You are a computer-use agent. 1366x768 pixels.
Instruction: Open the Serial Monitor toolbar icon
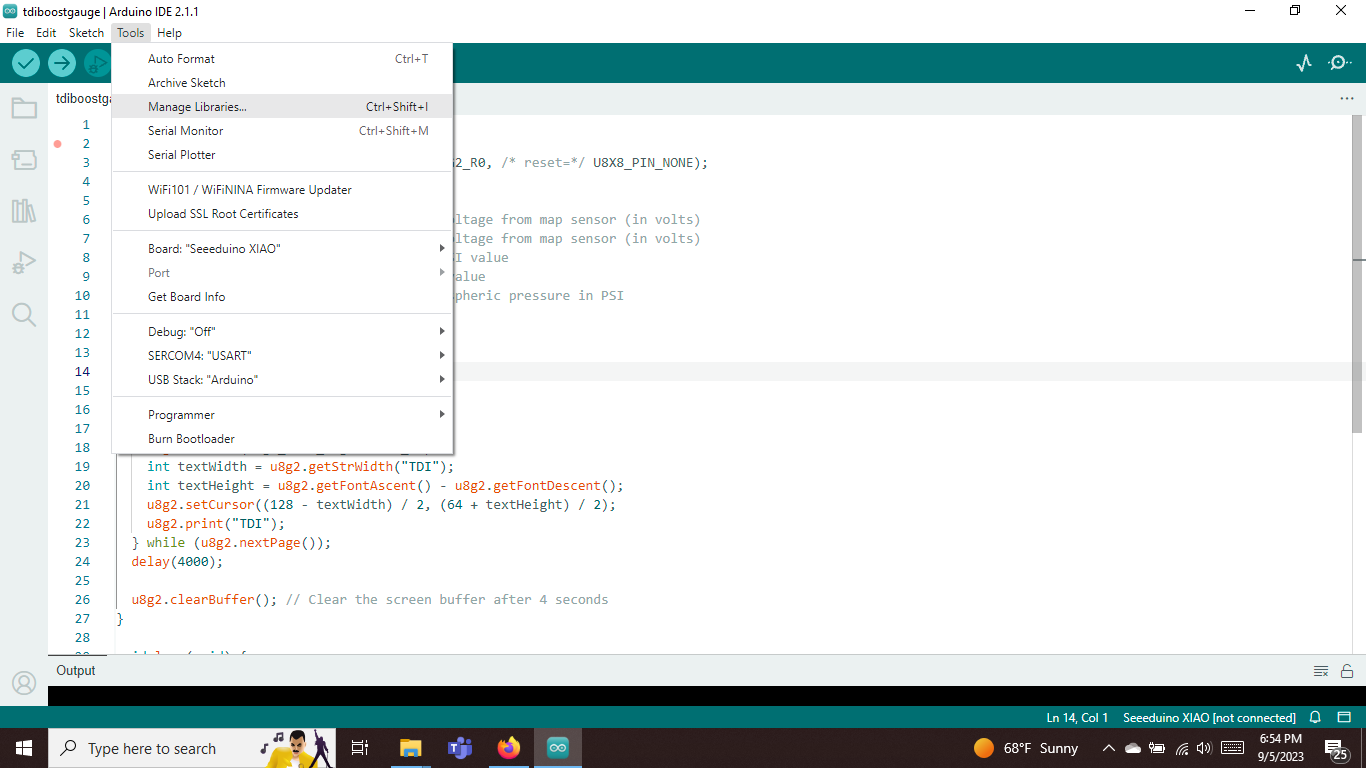pos(1339,63)
